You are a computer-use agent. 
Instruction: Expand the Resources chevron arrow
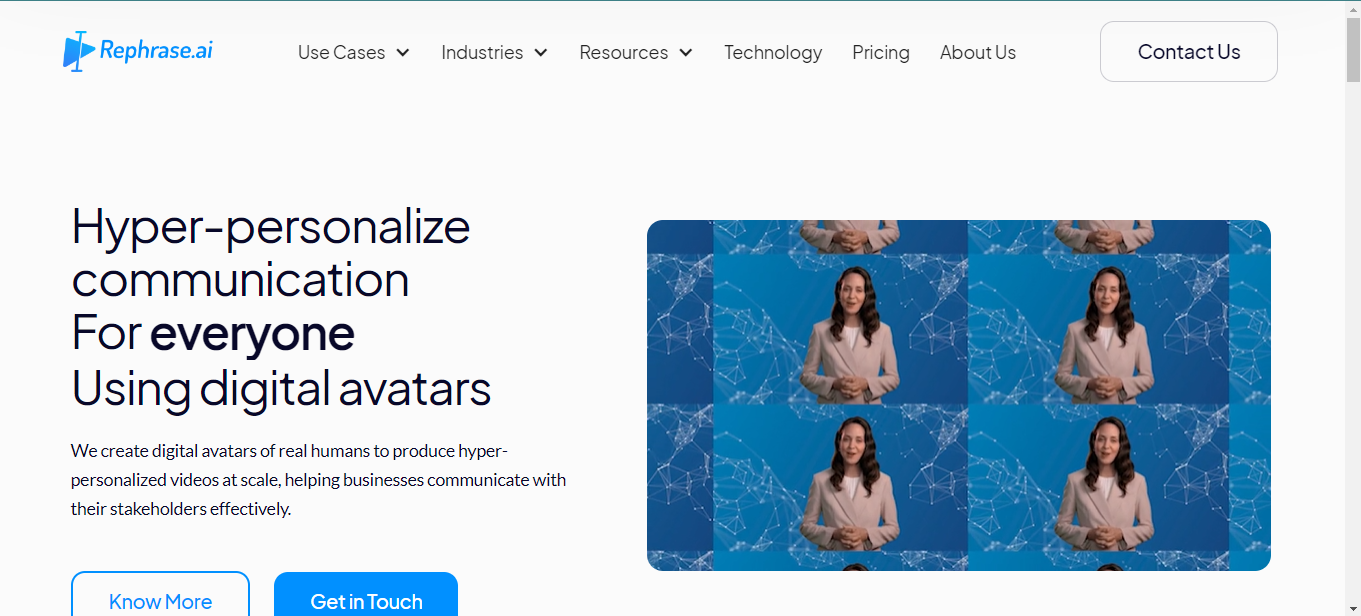click(686, 53)
